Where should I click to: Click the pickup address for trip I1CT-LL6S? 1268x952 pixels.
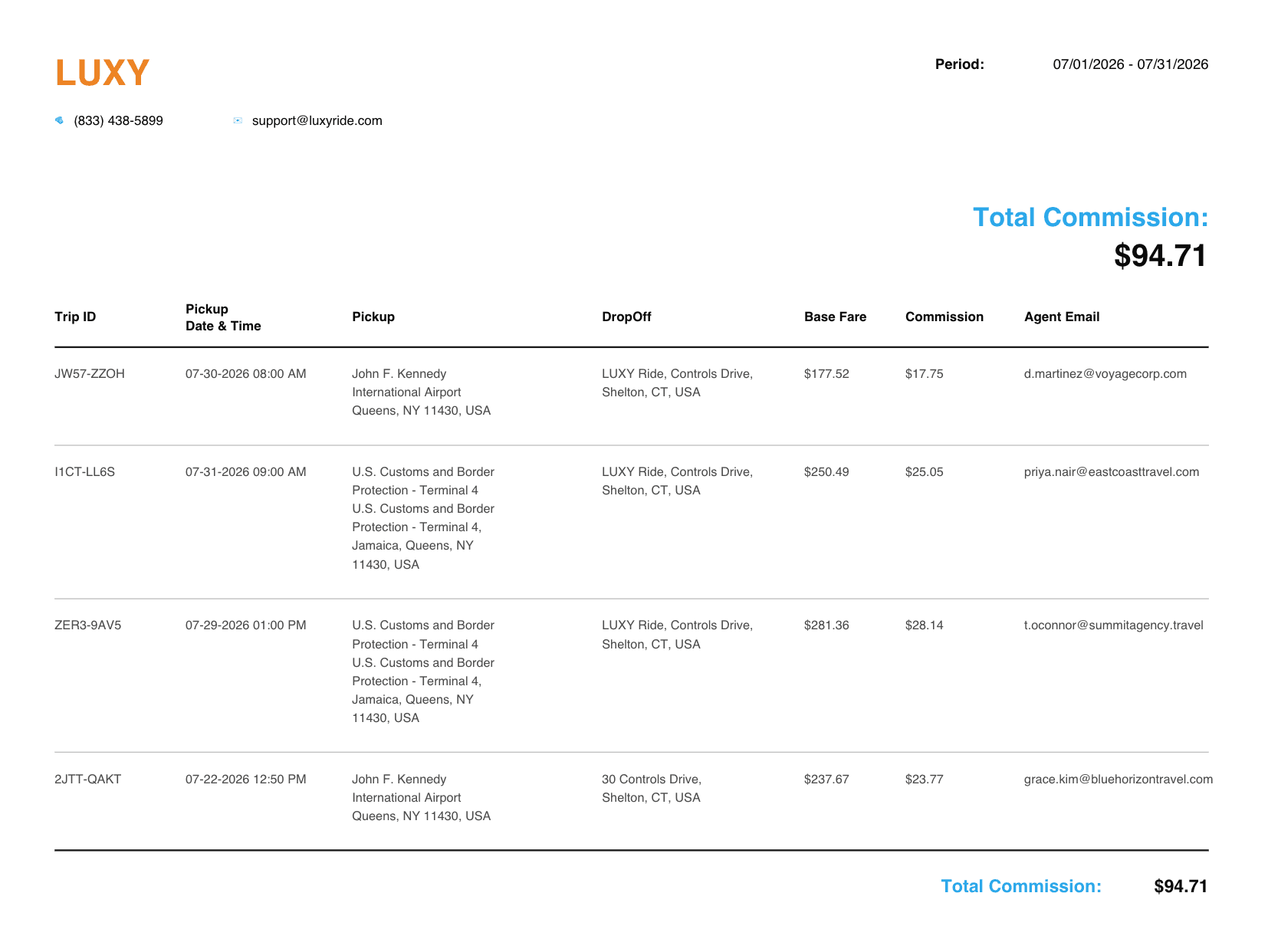pos(423,517)
